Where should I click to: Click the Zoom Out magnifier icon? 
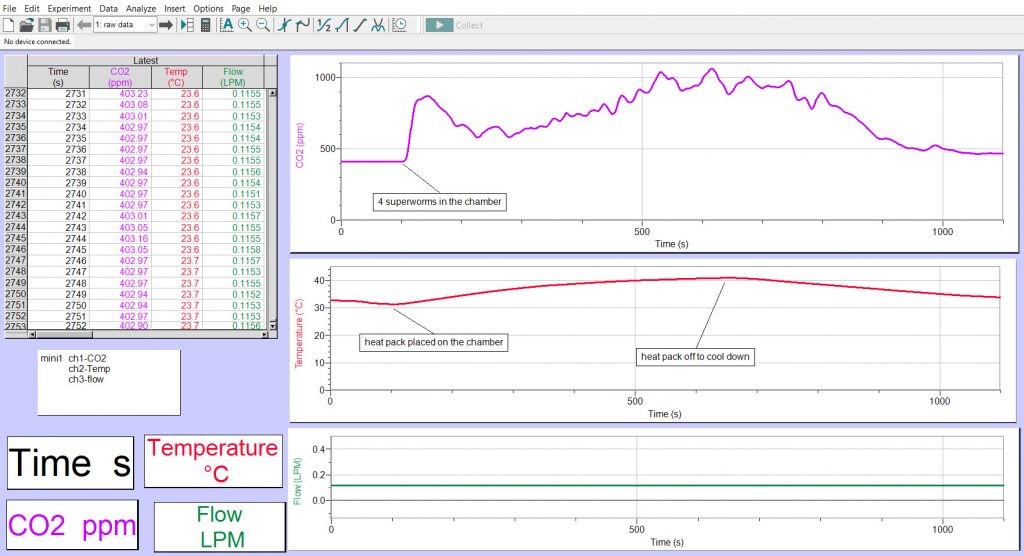[x=263, y=25]
